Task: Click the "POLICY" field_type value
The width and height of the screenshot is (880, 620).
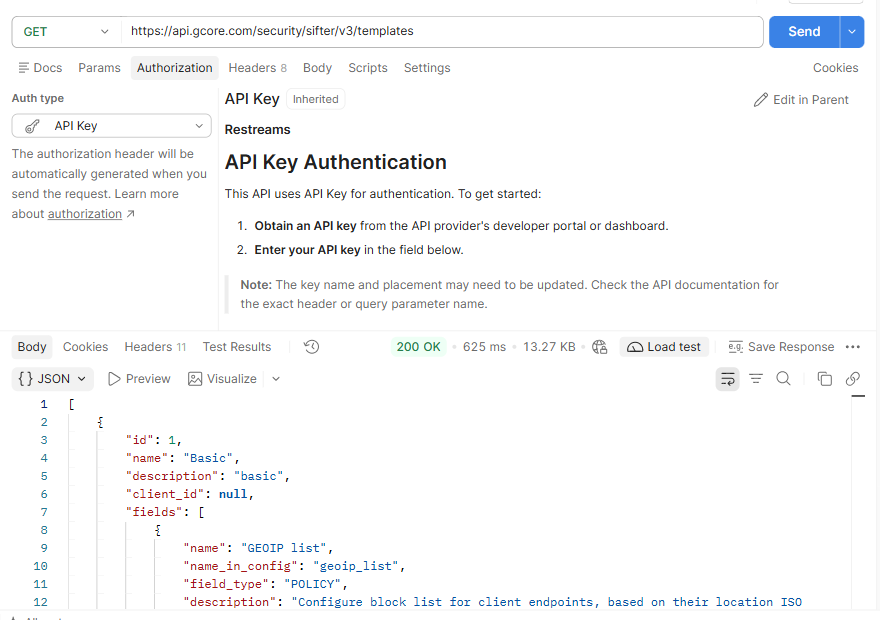Action: (312, 584)
